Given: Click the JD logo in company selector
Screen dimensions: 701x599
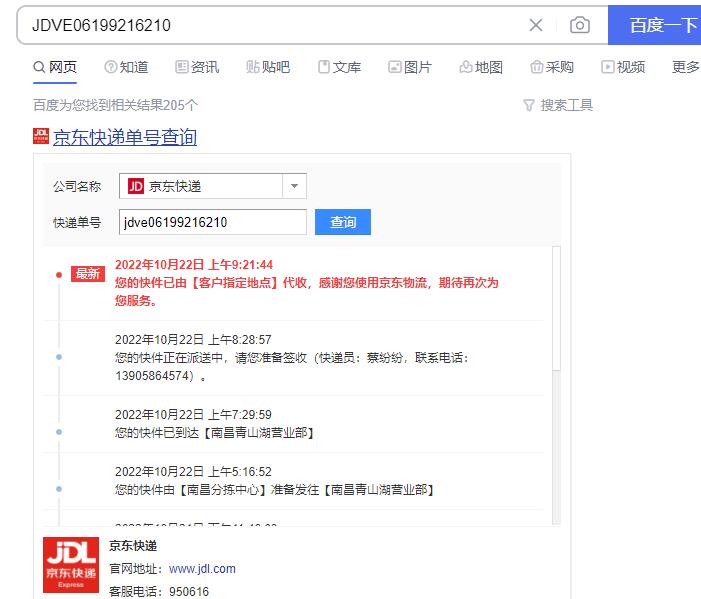Looking at the screenshot, I should click(x=136, y=186).
